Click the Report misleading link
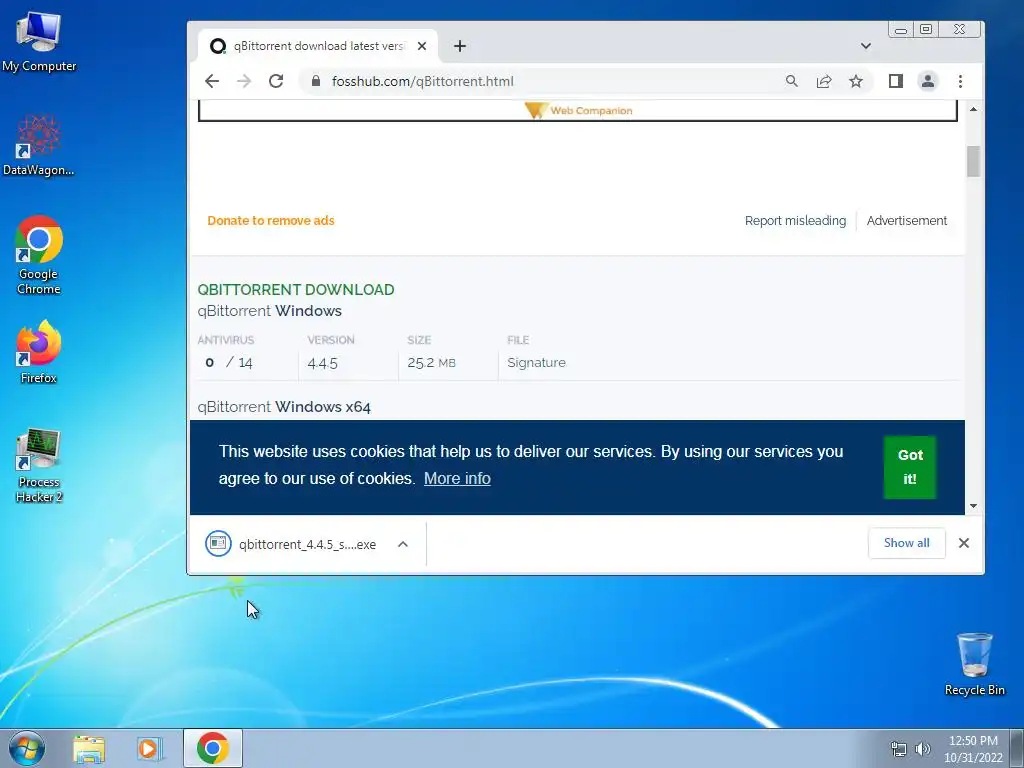This screenshot has height=768, width=1024. [x=795, y=221]
